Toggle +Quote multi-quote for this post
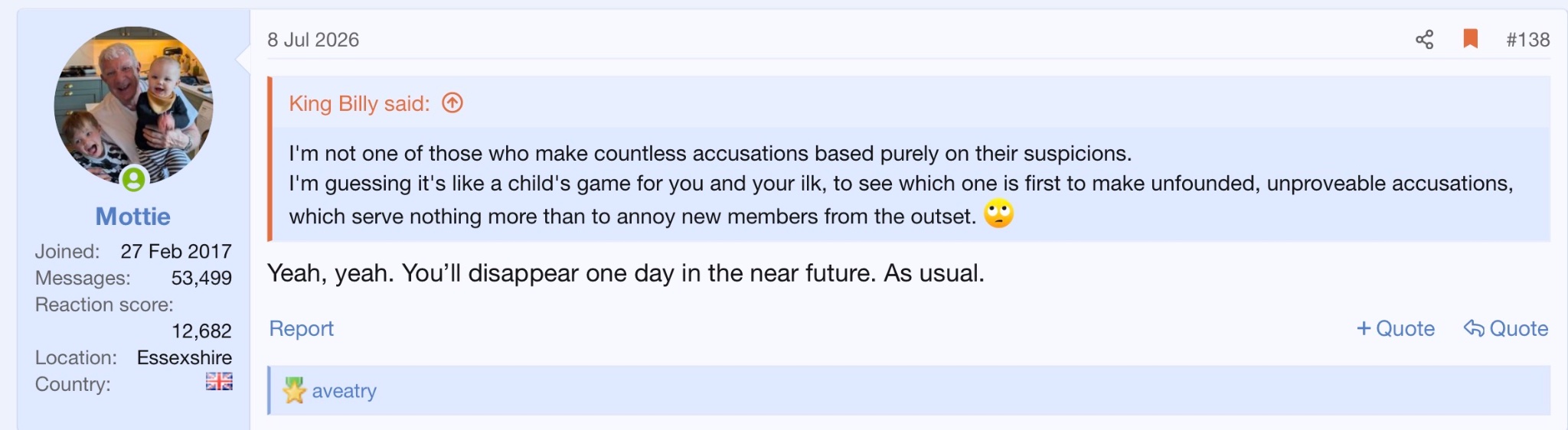The image size is (1568, 430). [1395, 328]
